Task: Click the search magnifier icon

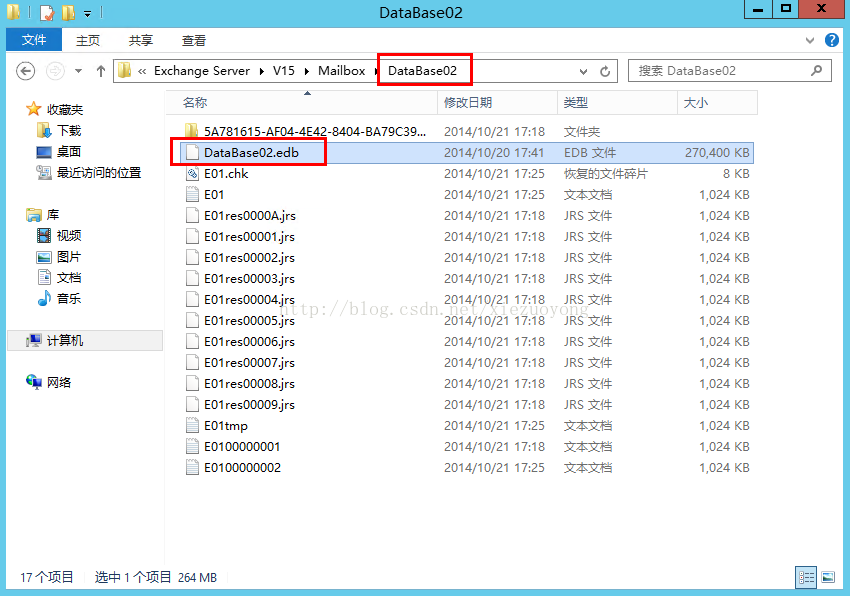Action: pos(816,71)
